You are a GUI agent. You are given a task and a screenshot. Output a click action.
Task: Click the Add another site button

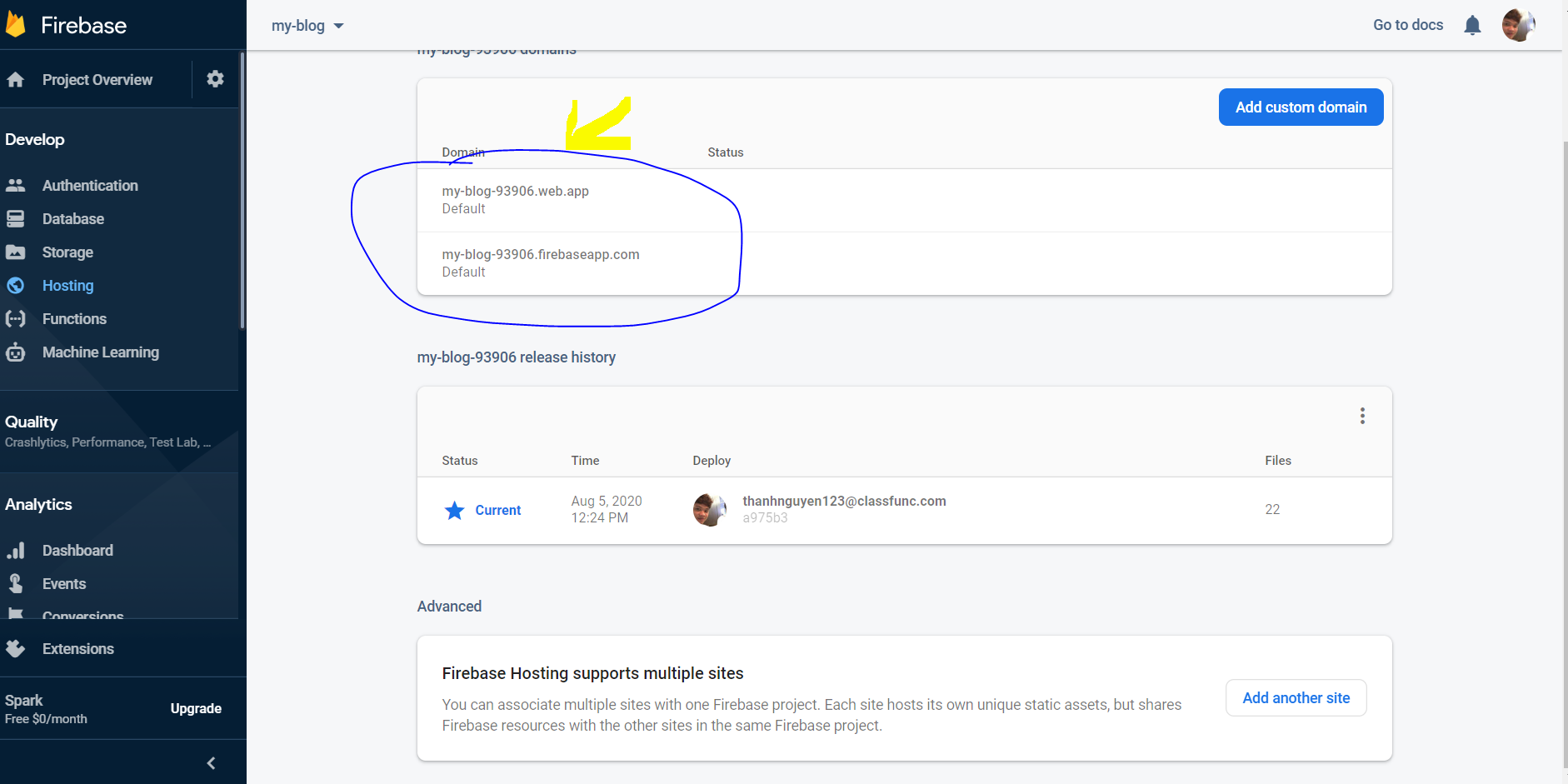click(1296, 698)
